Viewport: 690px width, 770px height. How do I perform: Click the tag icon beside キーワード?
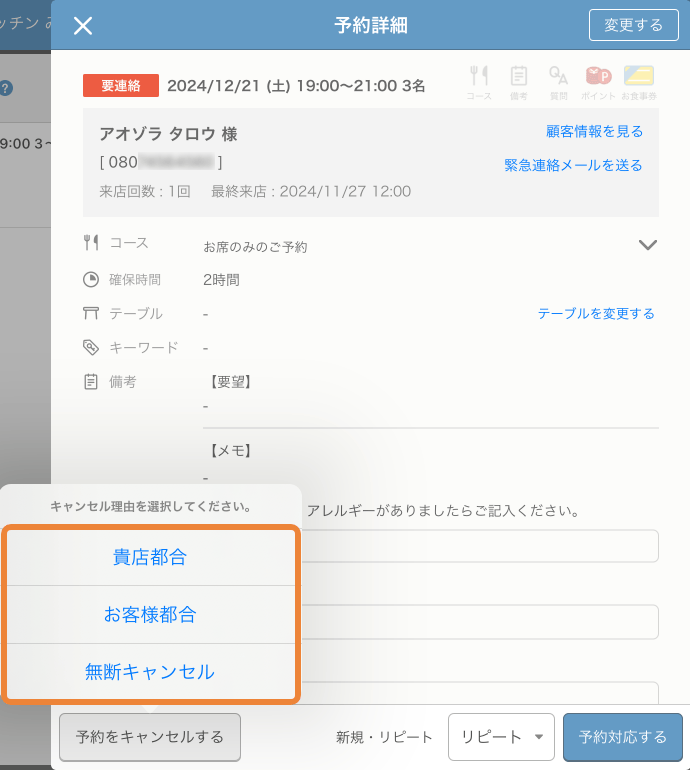(91, 348)
